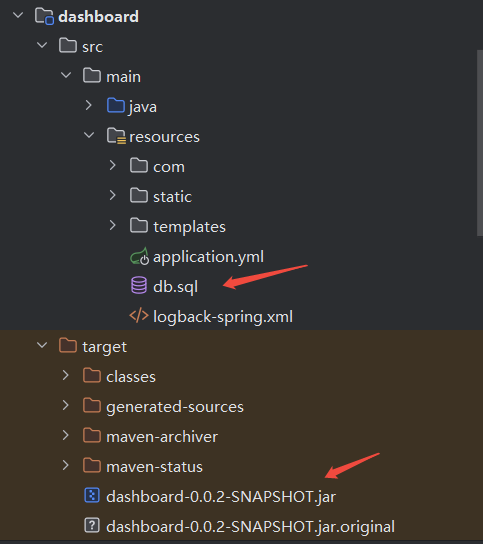Expand the static folder chevron

112,195
